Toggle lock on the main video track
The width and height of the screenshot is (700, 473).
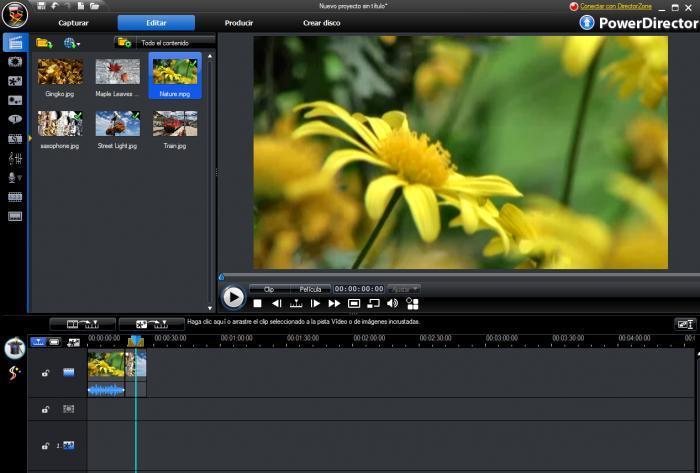click(x=45, y=373)
